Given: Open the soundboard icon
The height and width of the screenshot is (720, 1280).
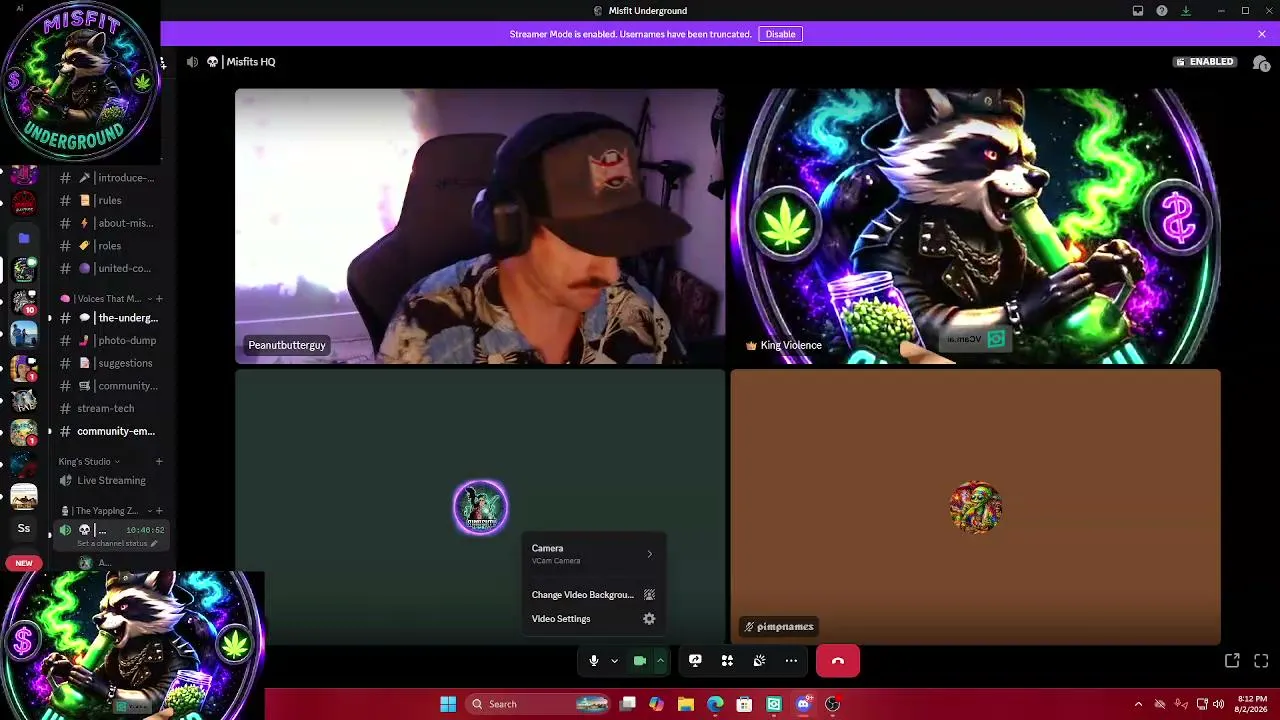Looking at the screenshot, I should click(x=759, y=661).
